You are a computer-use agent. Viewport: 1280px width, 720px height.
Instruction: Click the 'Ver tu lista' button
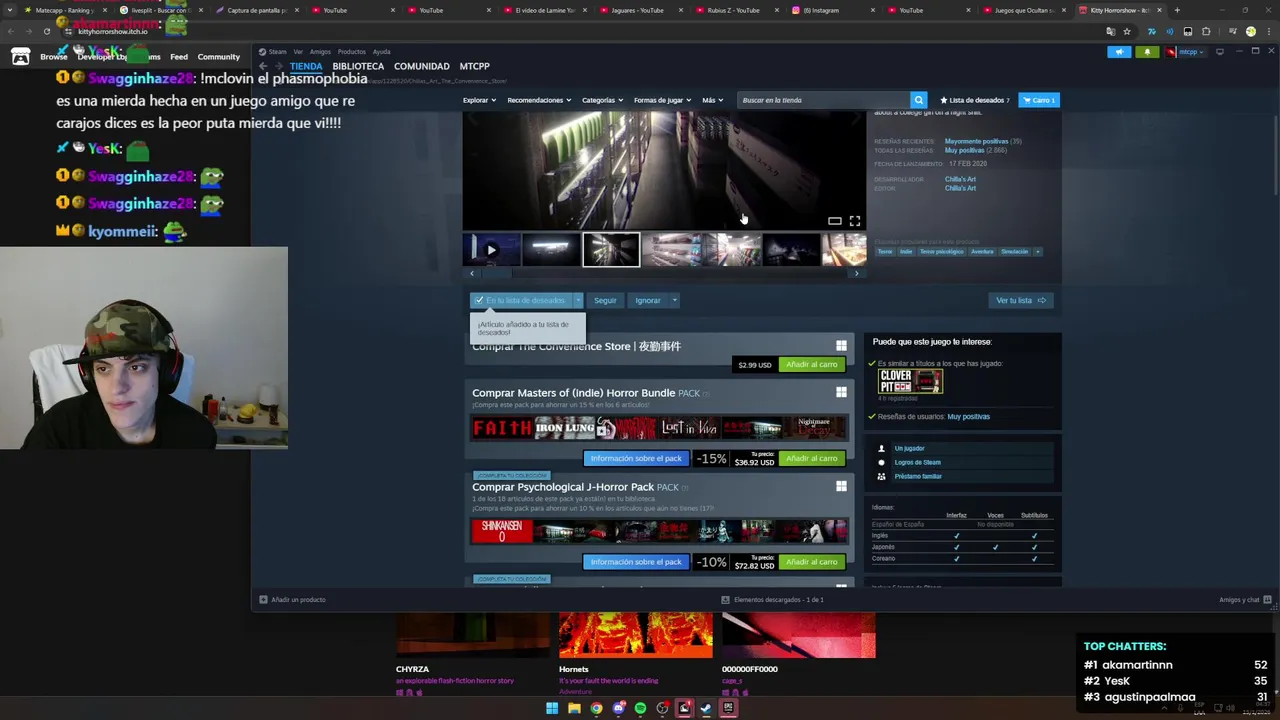(1020, 300)
